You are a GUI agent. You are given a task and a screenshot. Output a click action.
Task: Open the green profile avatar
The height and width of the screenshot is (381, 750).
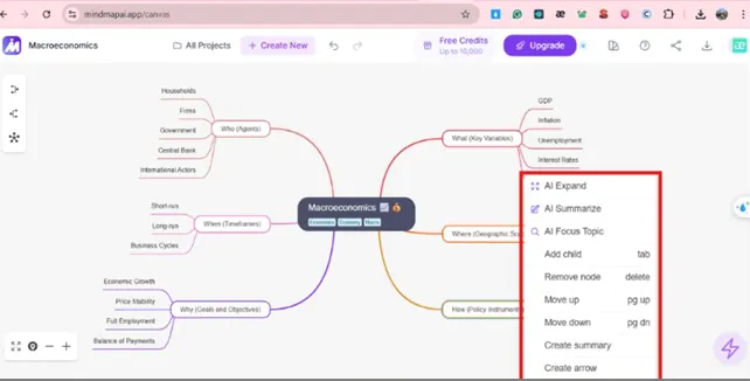coord(739,46)
